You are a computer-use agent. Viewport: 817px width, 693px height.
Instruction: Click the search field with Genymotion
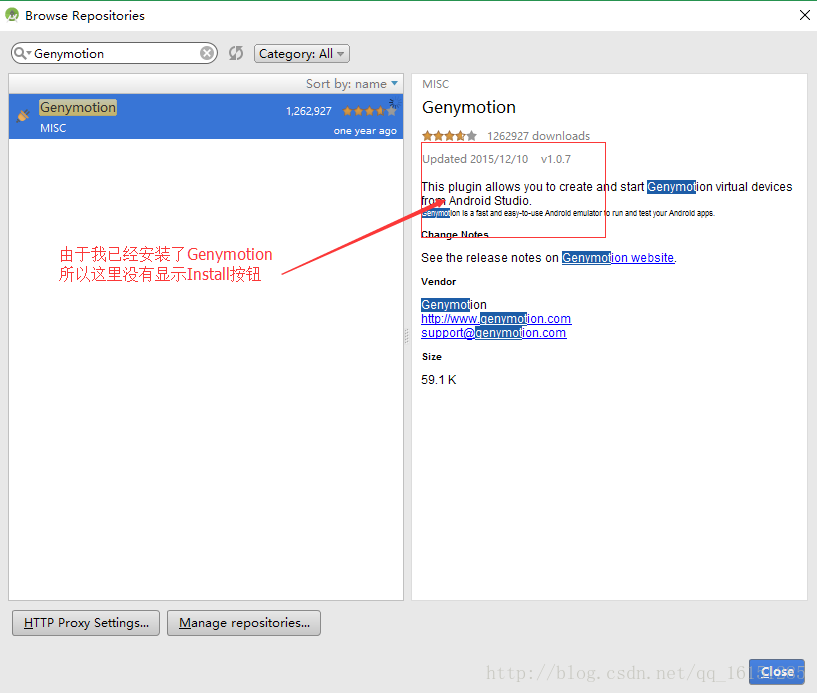114,53
